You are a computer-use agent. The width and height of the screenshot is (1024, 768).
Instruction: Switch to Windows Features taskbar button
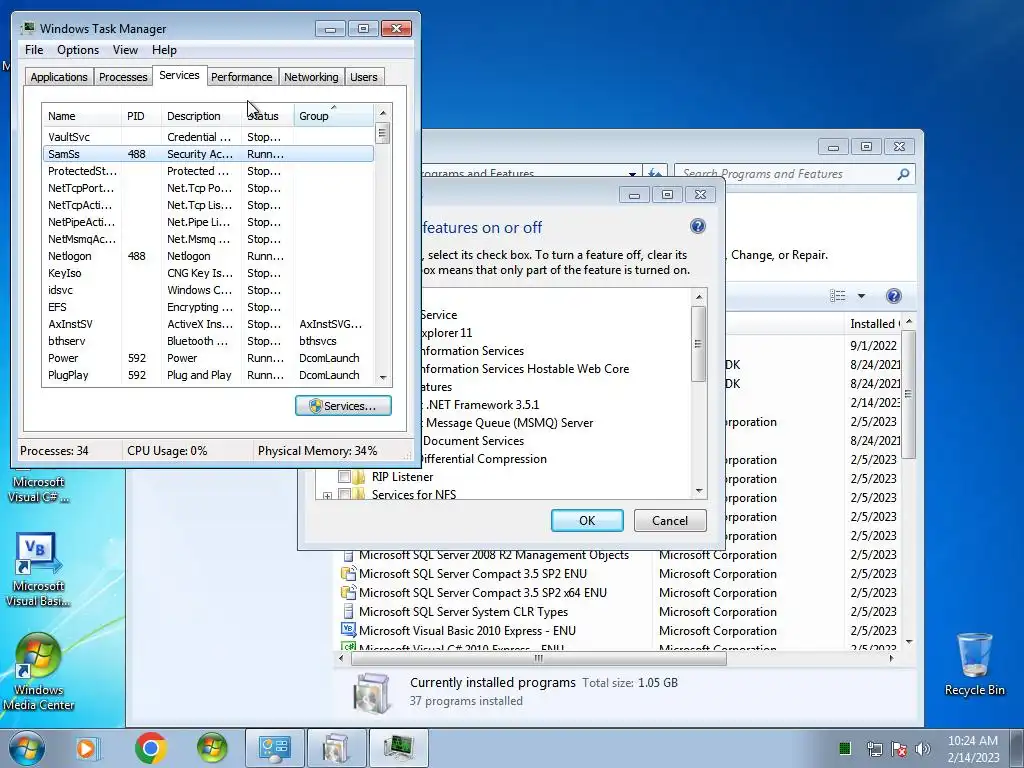coord(336,748)
